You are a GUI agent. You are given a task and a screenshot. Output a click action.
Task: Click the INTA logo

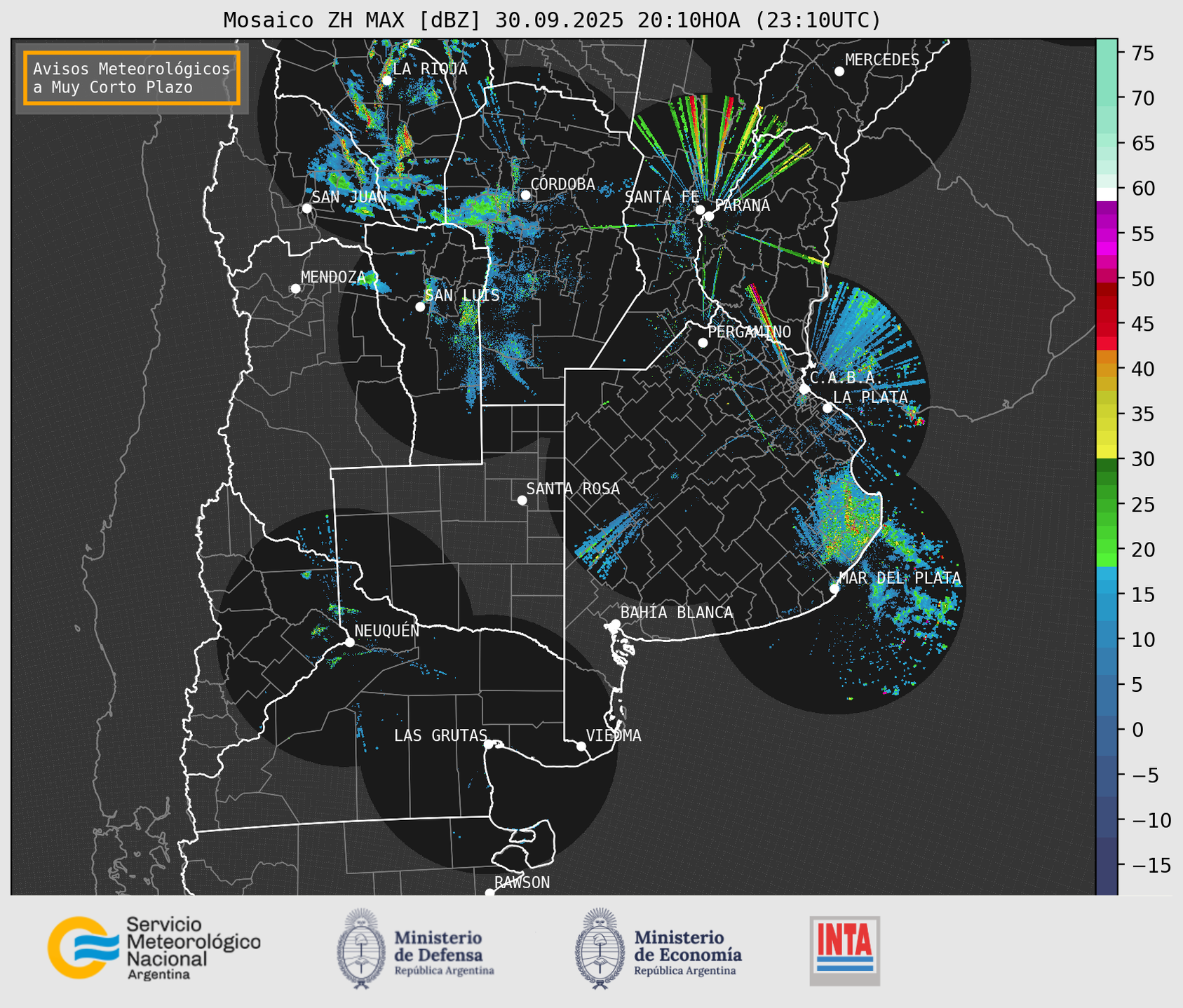(x=844, y=951)
